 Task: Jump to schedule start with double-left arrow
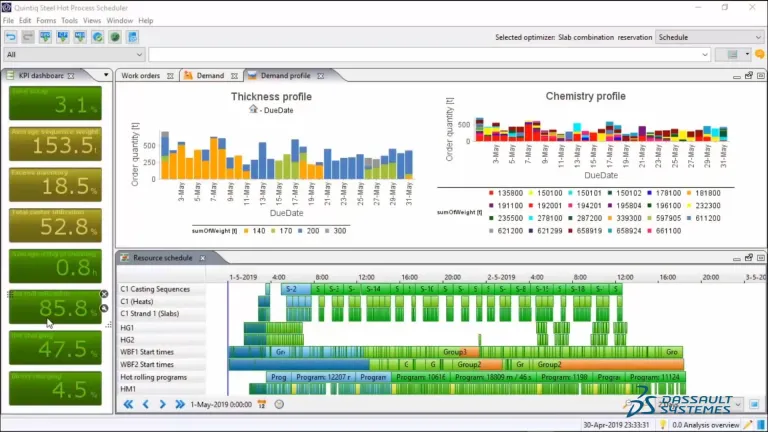128,404
